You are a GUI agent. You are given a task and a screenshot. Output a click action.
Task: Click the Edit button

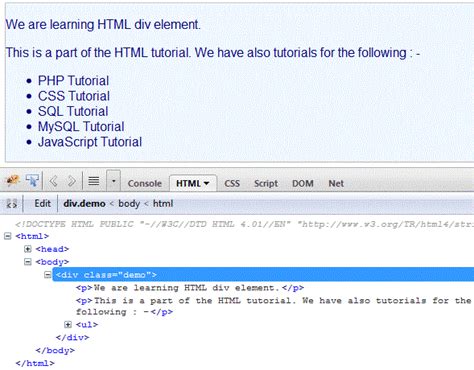(43, 203)
